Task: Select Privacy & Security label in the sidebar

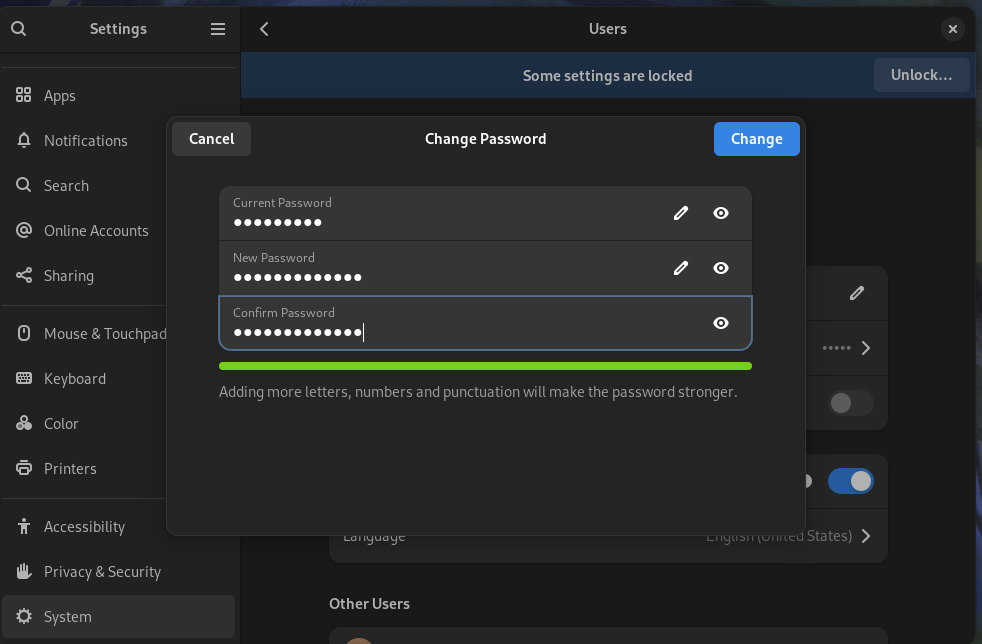Action: (x=102, y=572)
